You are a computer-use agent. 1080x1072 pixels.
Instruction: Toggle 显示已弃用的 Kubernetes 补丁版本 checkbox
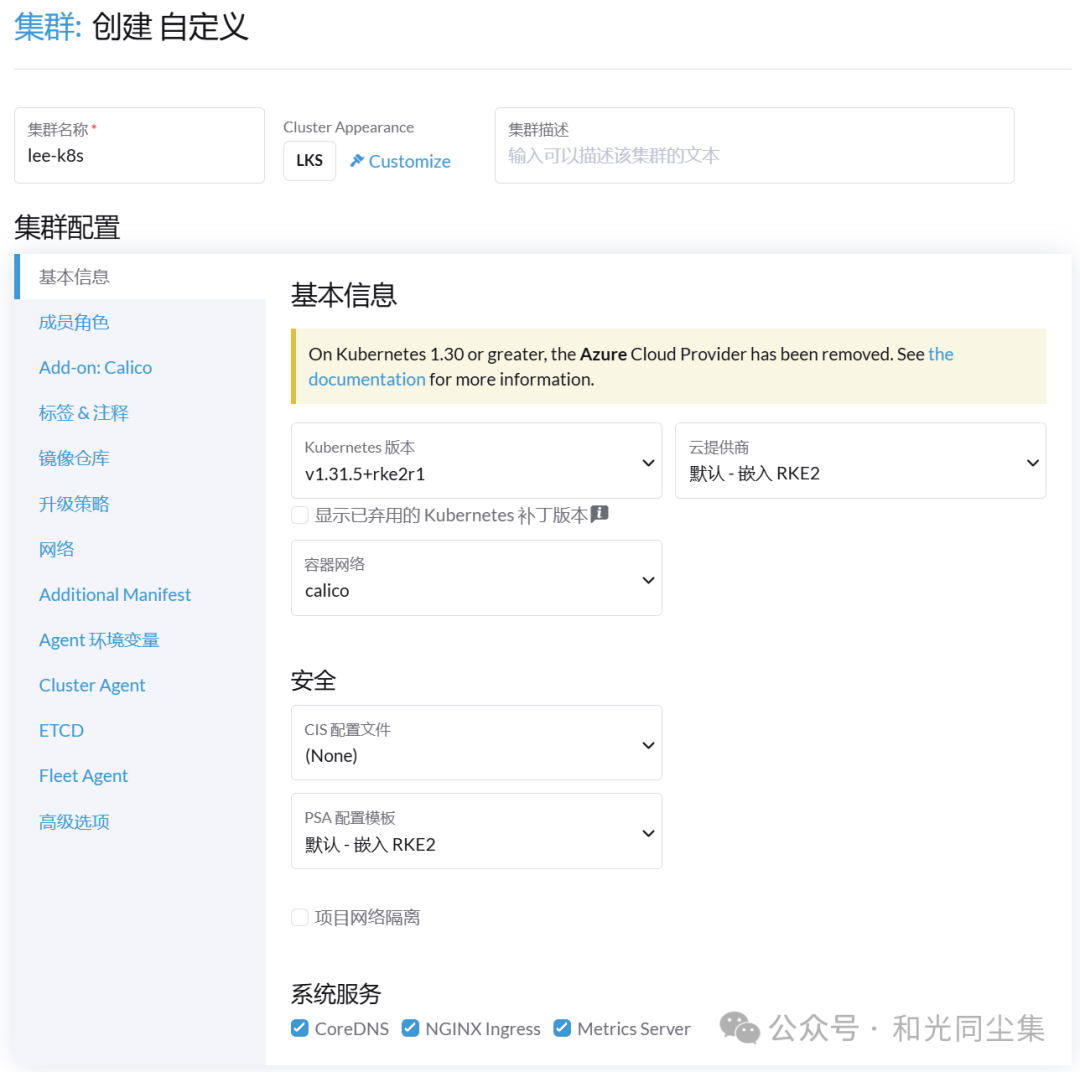[300, 515]
